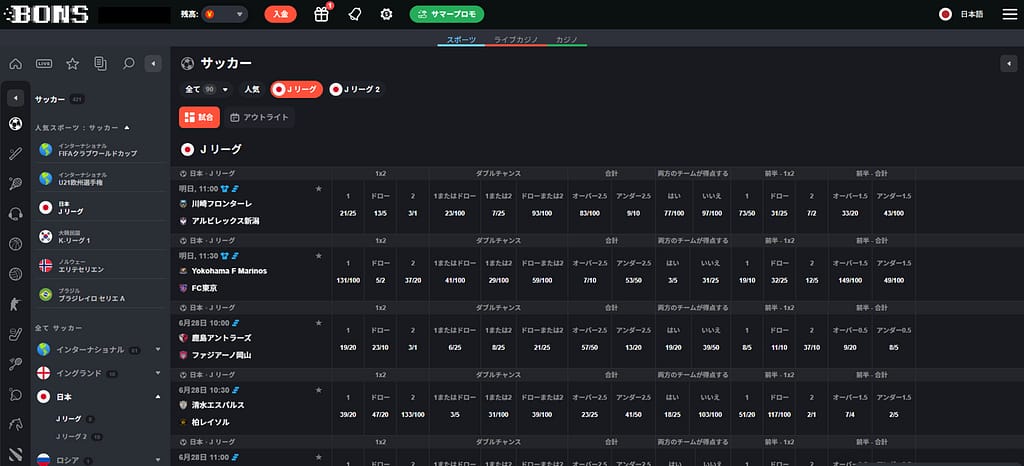Open K-リーグ 1 league link
The height and width of the screenshot is (466, 1024).
[98, 236]
